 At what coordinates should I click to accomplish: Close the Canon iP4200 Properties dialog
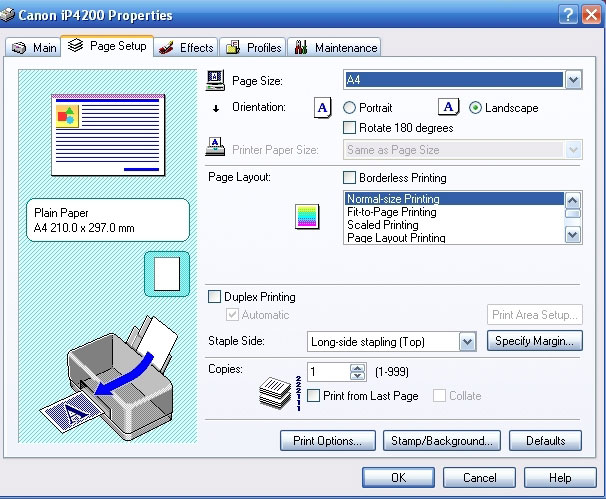[591, 15]
